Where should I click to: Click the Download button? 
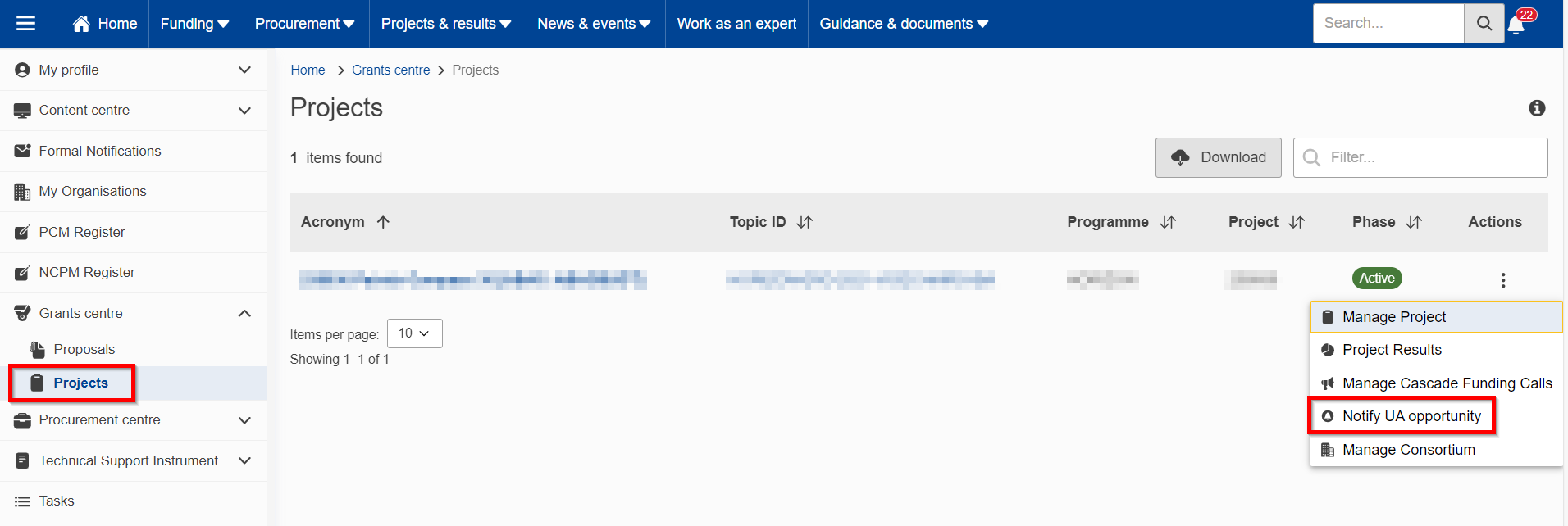click(1218, 157)
